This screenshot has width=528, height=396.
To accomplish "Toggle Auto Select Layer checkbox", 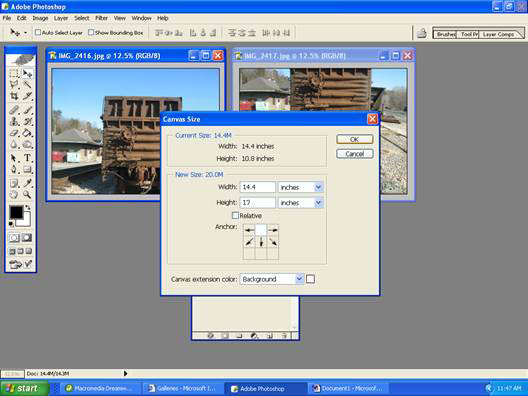I will [38, 32].
